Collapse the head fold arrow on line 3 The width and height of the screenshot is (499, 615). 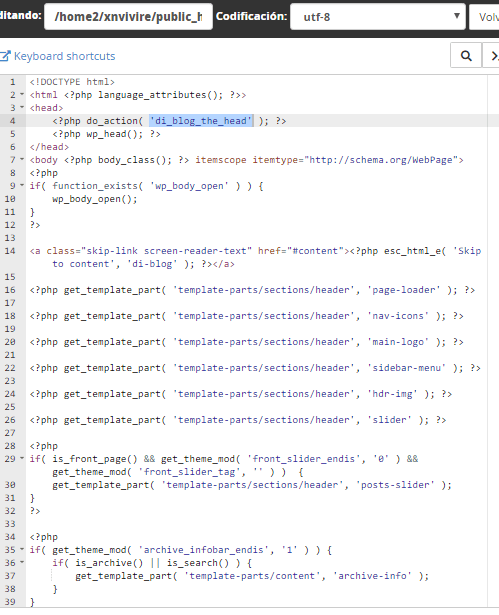[22, 107]
